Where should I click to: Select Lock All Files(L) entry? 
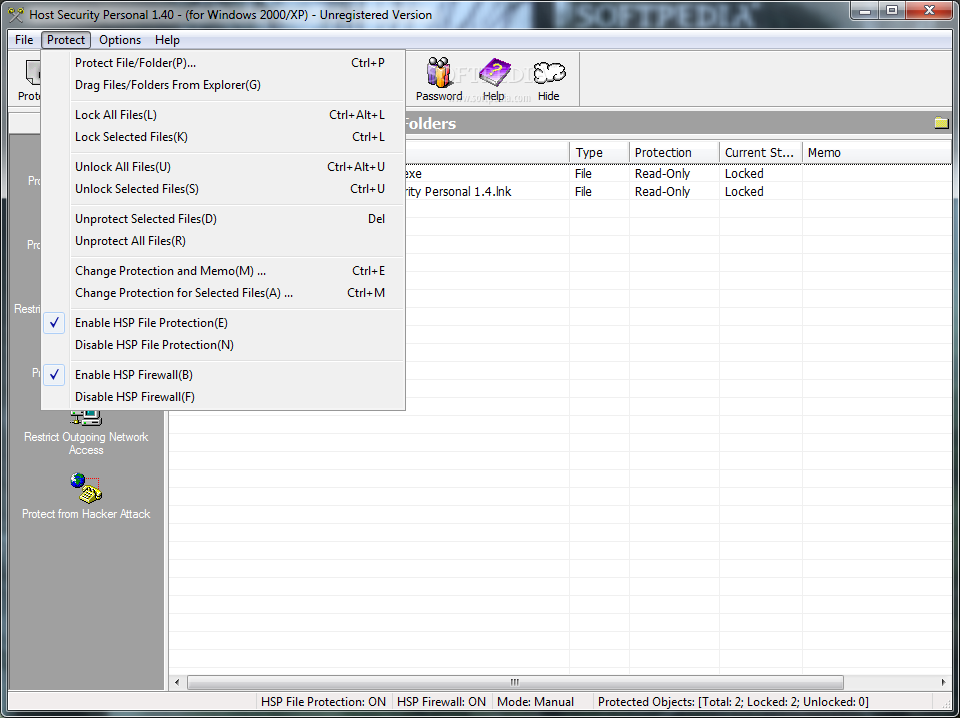[x=223, y=115]
